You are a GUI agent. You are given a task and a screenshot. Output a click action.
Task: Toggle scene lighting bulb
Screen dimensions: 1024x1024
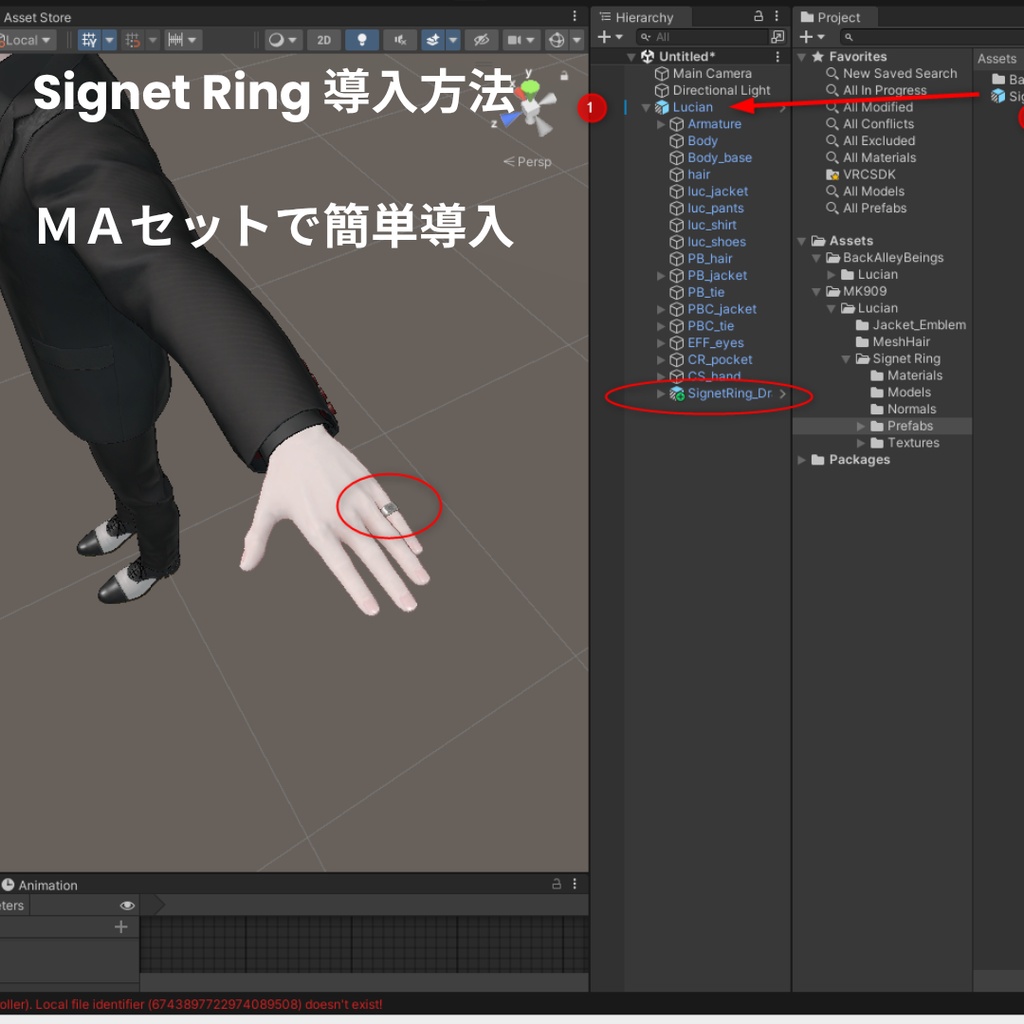362,40
